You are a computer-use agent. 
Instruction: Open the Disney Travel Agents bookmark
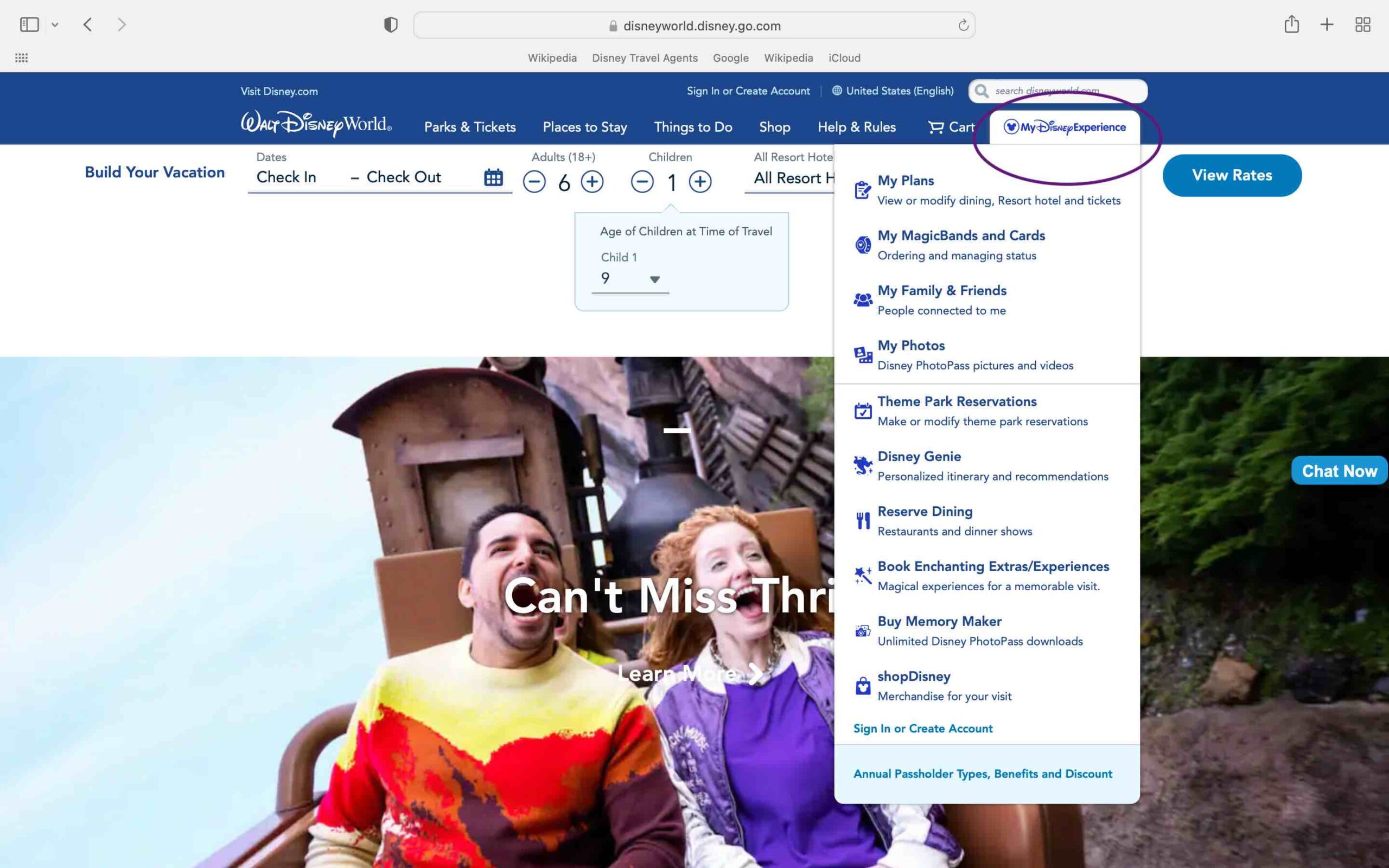645,58
